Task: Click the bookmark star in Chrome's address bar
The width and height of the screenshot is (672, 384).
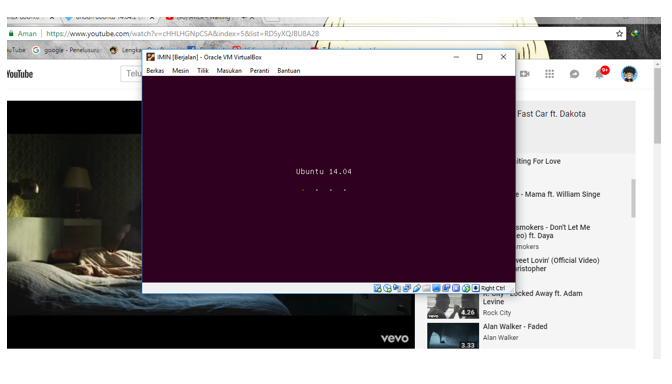Action: click(x=619, y=33)
